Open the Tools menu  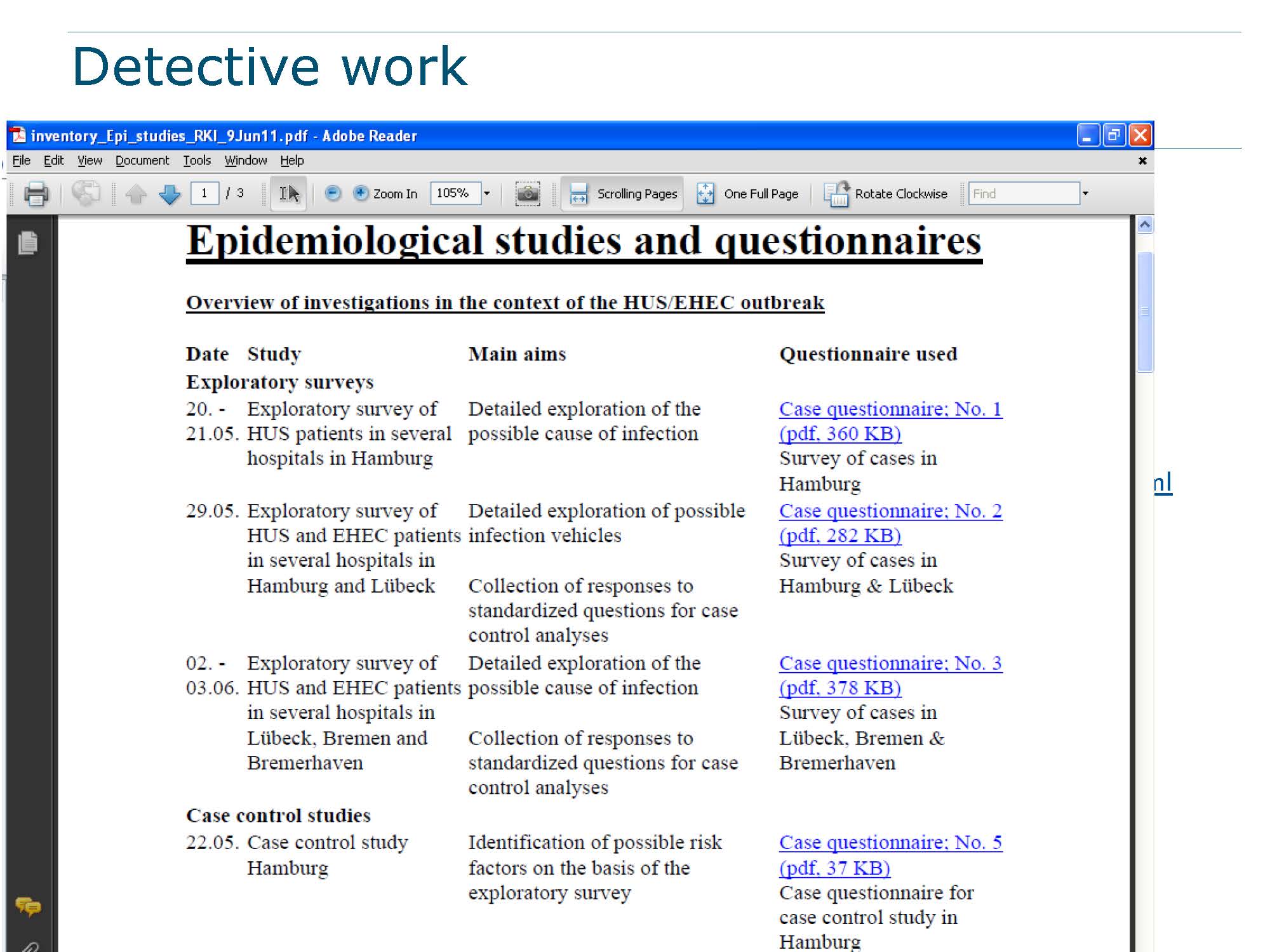197,161
